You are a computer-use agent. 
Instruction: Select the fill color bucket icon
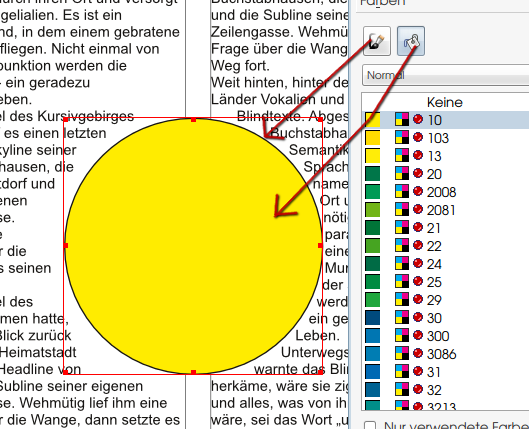tap(411, 41)
